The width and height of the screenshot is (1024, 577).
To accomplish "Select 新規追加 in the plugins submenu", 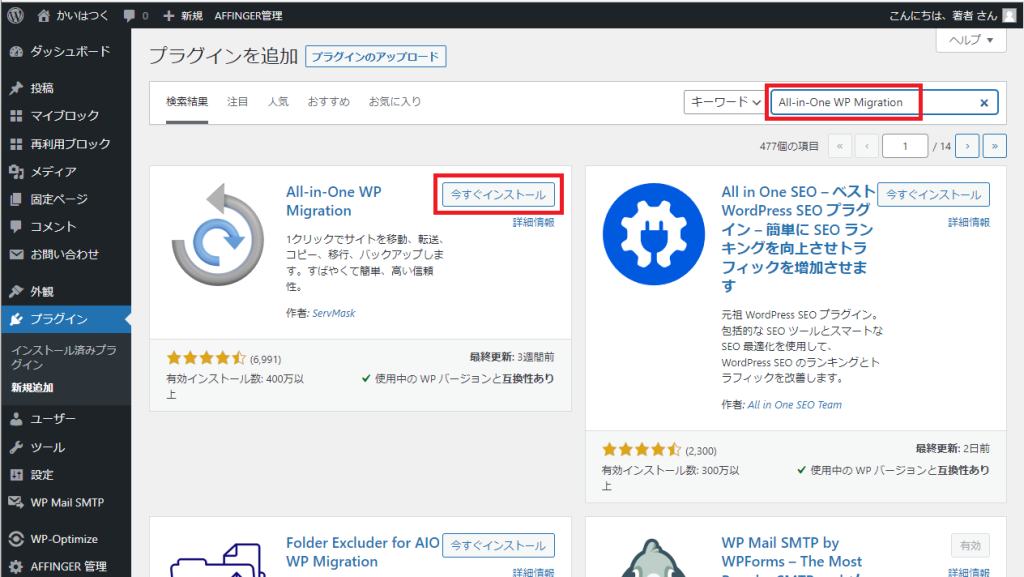I will tap(32, 387).
